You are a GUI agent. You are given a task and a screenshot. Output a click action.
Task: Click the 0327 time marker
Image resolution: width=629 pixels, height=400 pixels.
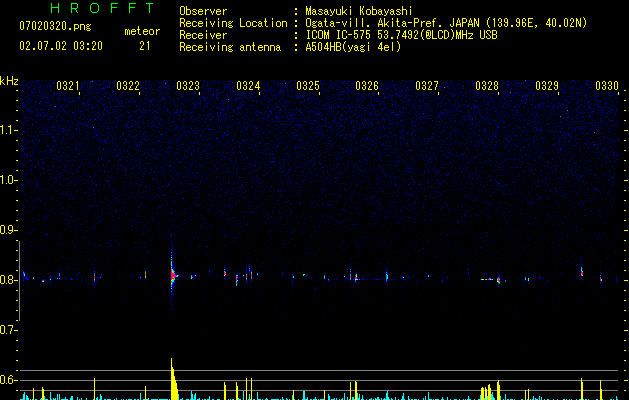(x=427, y=85)
